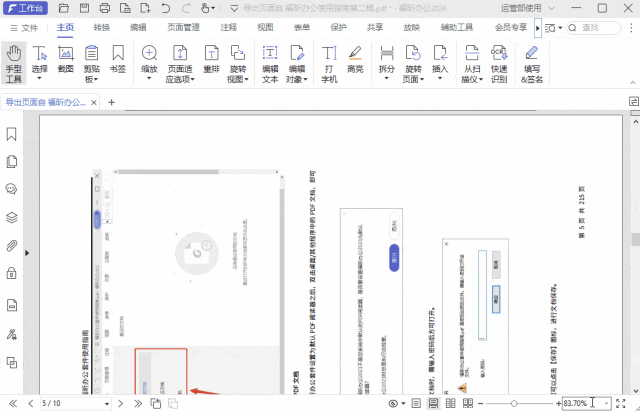Click the zoom slider at bottom right

tap(514, 403)
